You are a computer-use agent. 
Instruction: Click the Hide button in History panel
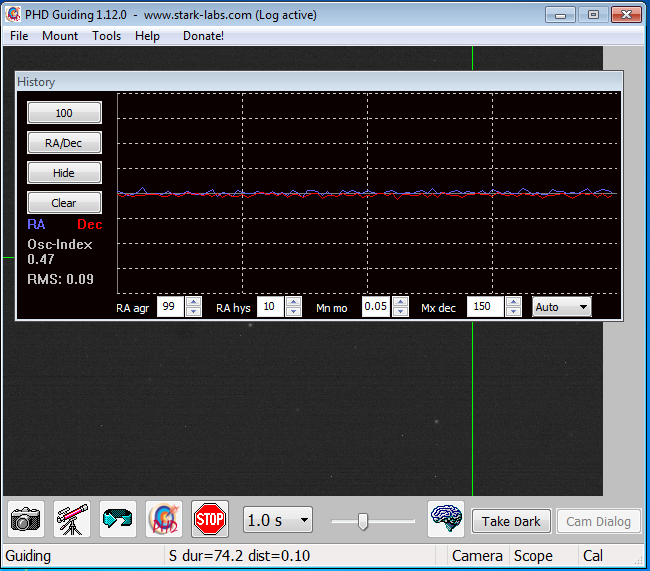pos(64,173)
